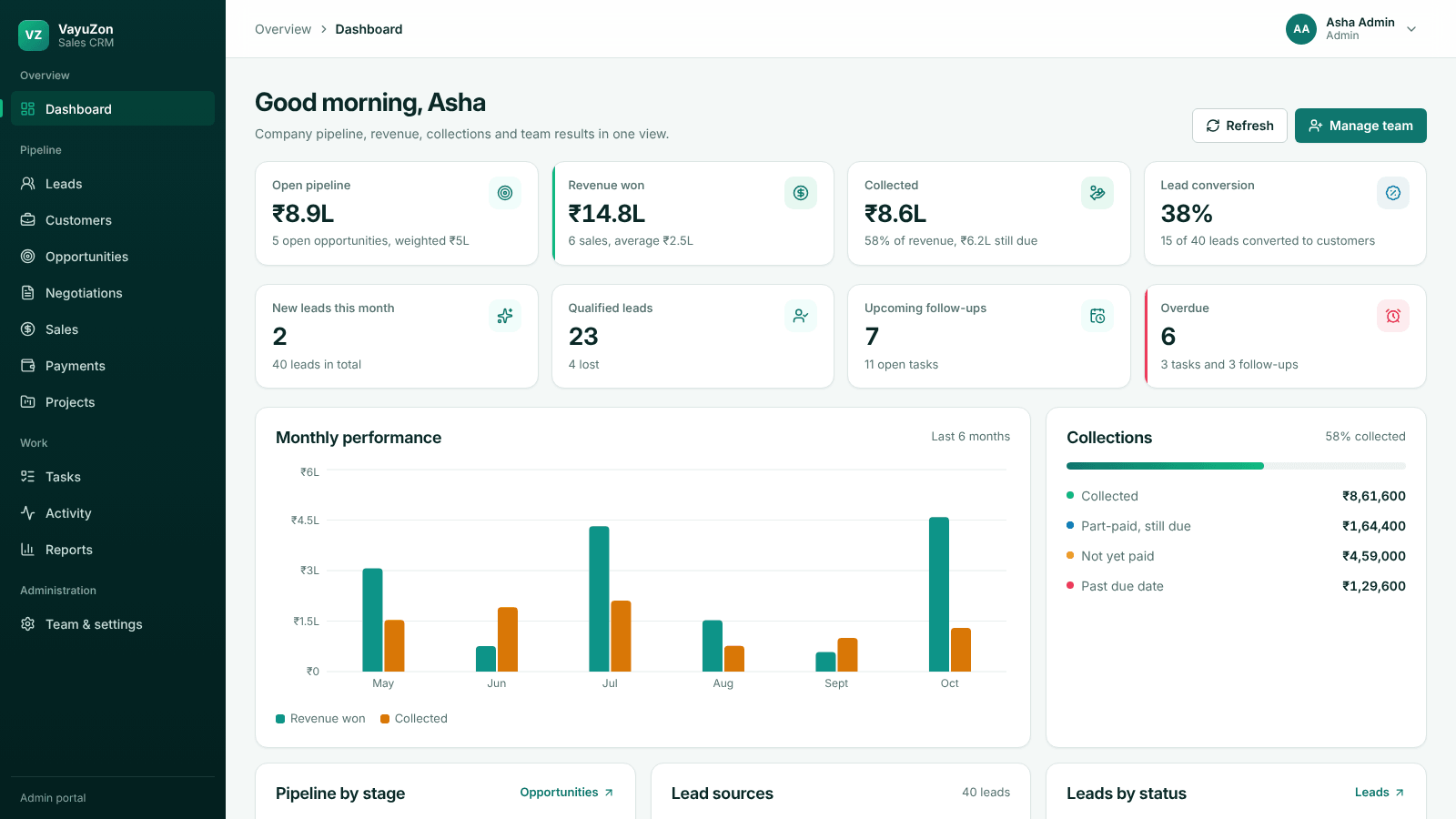Image resolution: width=1456 pixels, height=819 pixels.
Task: Click the Admin portal footer text
Action: point(53,798)
